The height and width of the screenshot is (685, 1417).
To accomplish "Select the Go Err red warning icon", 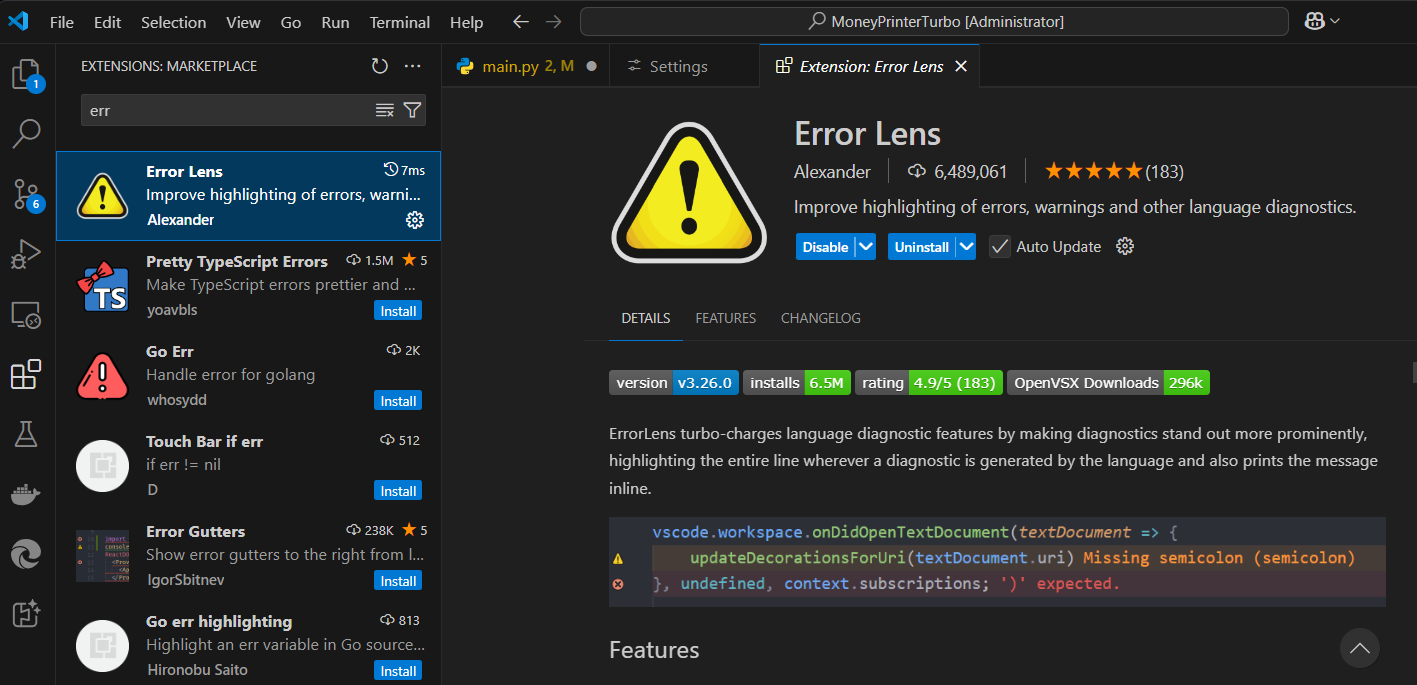I will coord(103,376).
